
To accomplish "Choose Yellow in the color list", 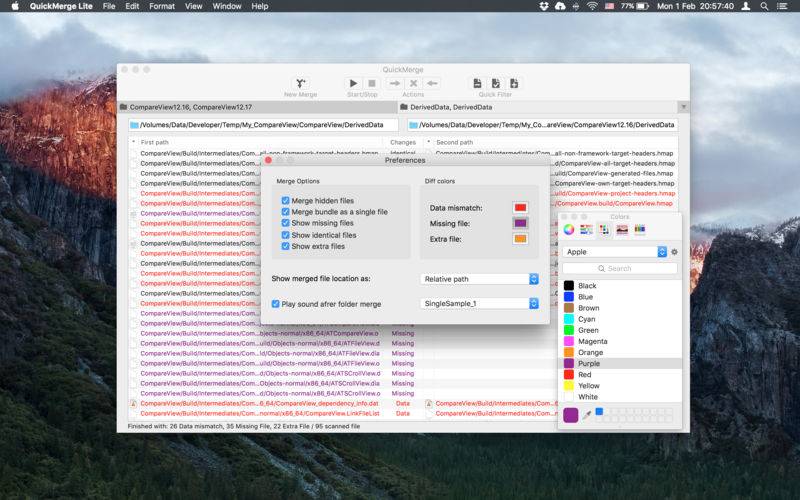I will (x=622, y=386).
